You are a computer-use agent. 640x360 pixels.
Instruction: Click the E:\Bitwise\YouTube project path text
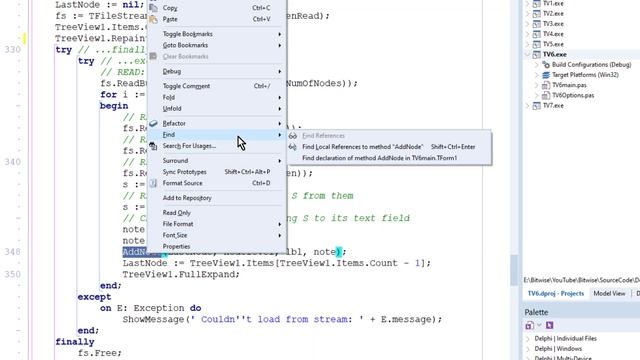tap(582, 280)
